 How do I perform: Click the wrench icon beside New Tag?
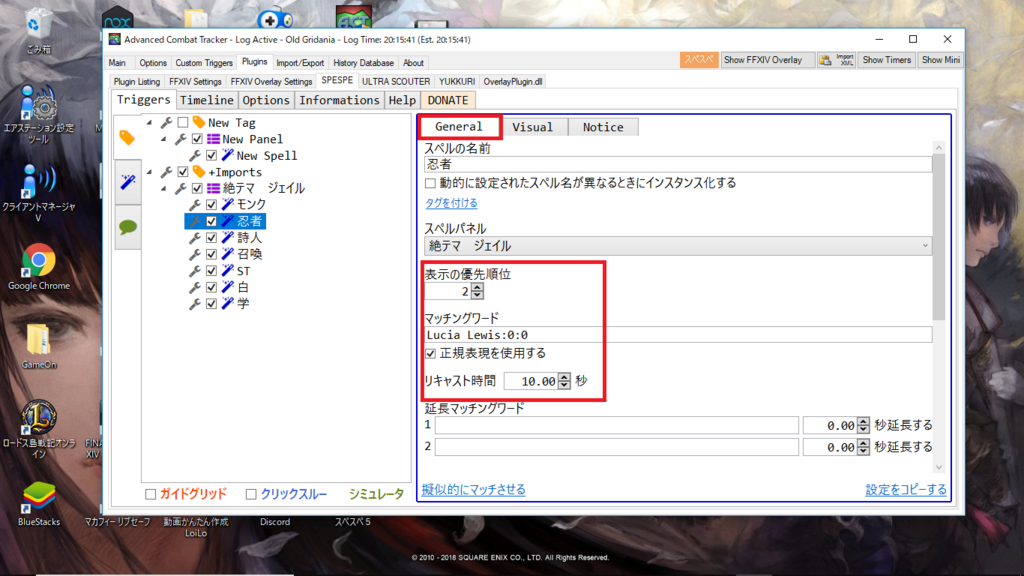(167, 123)
